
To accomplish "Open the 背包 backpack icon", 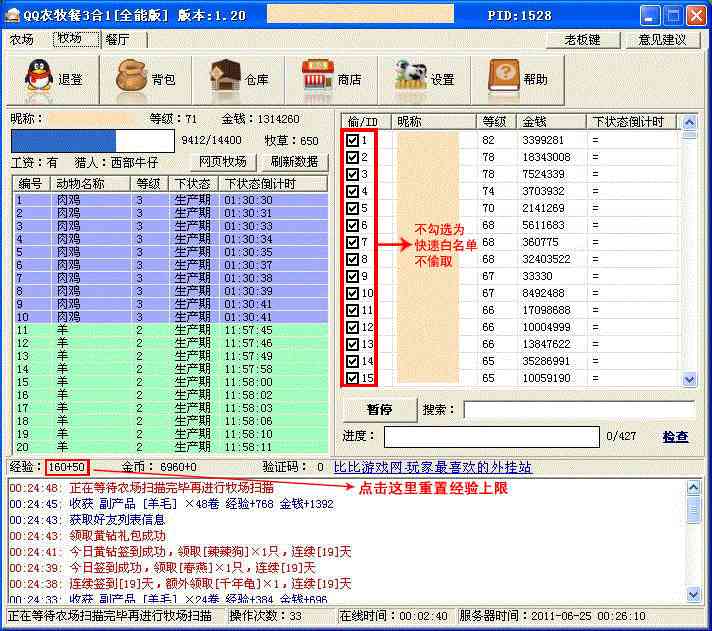I will click(132, 77).
